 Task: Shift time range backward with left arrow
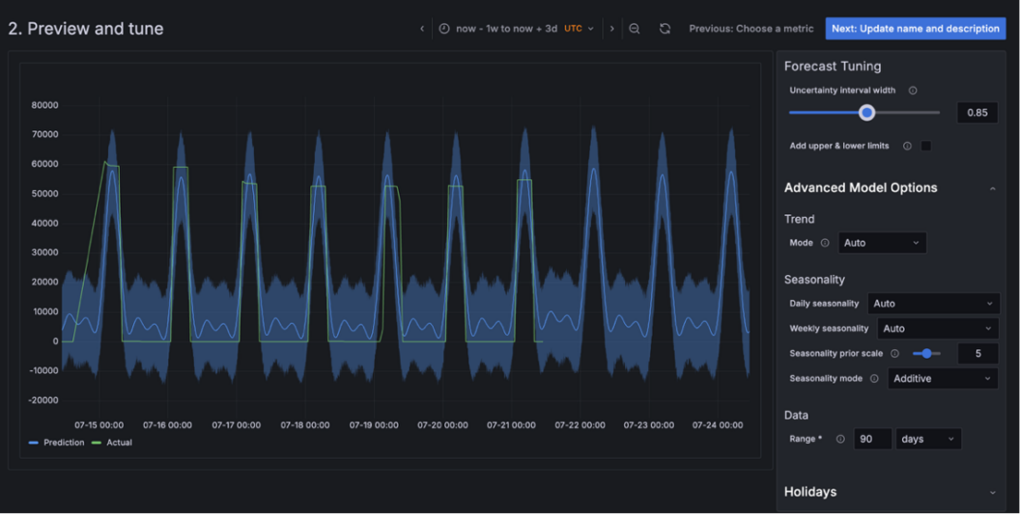[x=422, y=29]
